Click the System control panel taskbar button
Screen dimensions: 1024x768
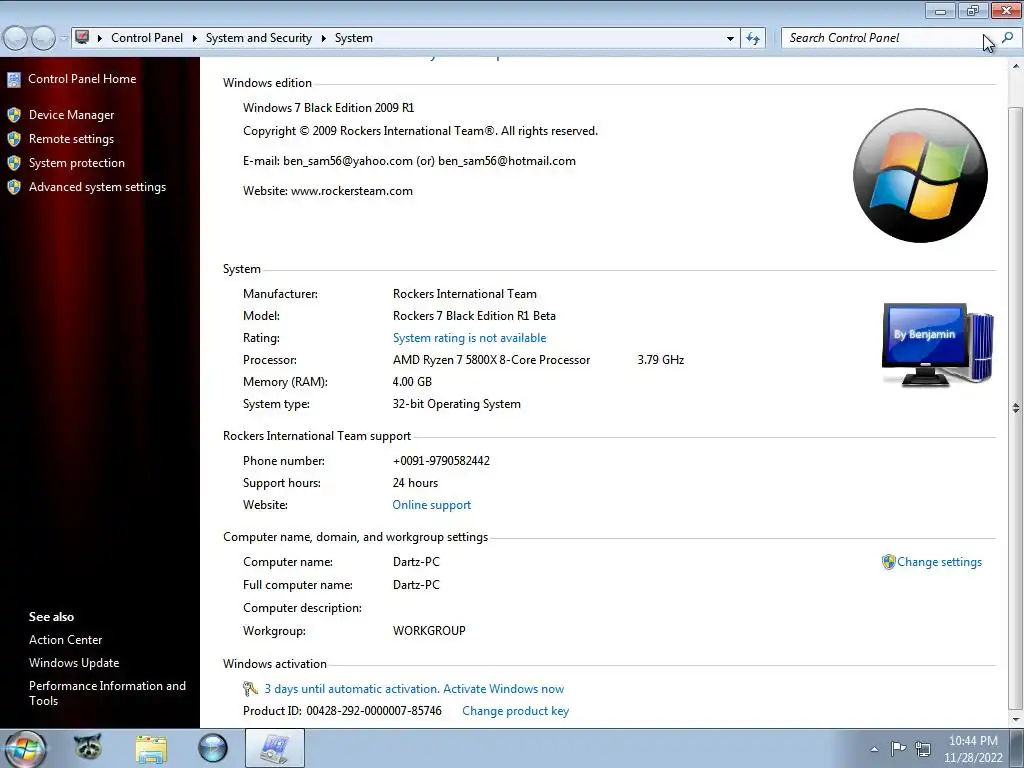(275, 748)
